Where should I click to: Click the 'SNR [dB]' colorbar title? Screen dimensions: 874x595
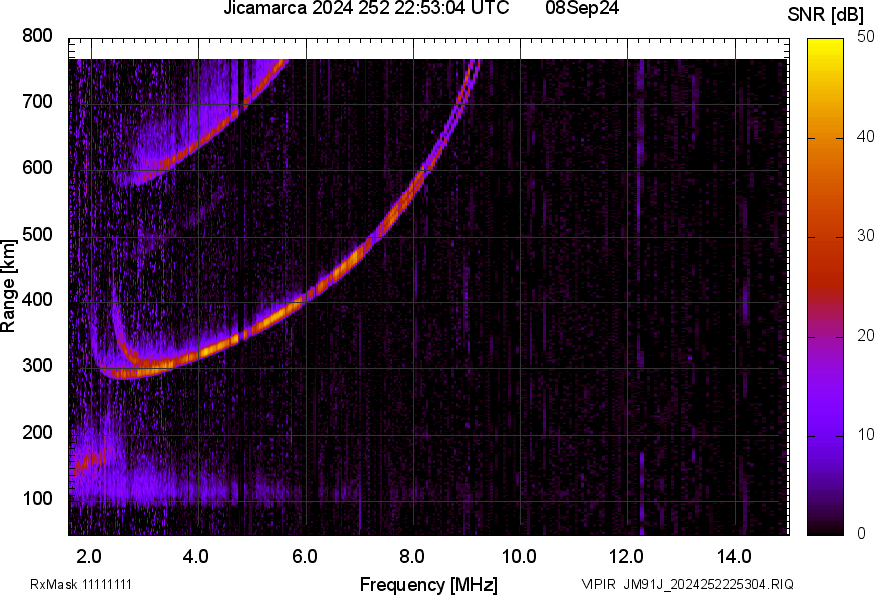point(826,16)
